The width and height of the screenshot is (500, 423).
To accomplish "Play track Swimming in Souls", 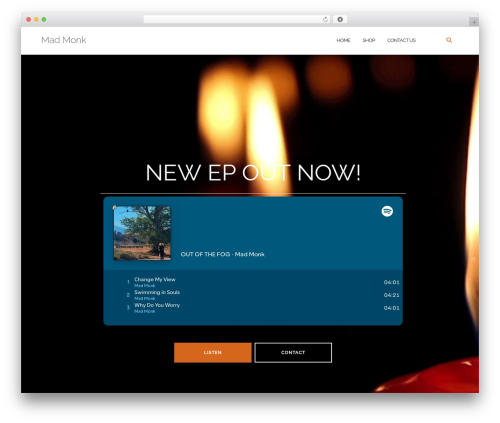I will pos(157,292).
